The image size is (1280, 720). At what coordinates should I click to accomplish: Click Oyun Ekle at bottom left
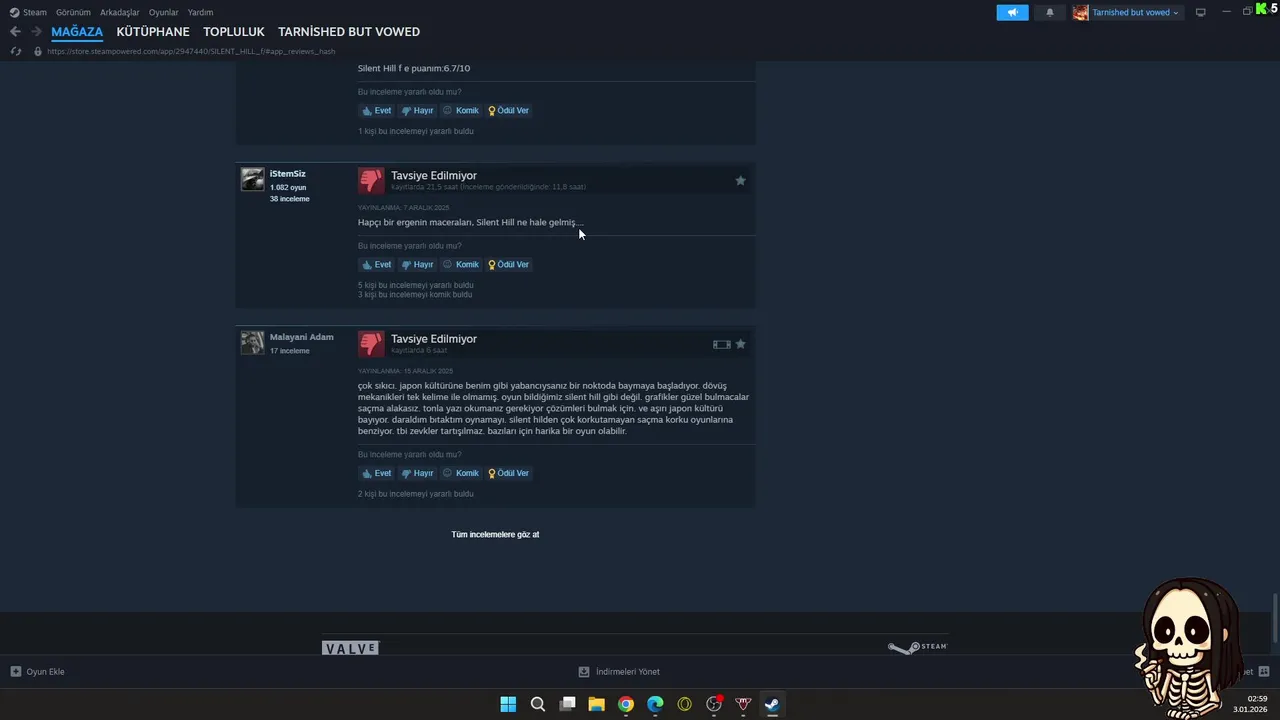click(37, 672)
